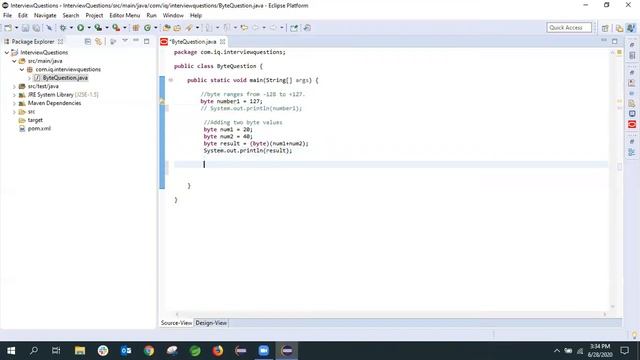Click the Coverage run icon

pos(98,28)
